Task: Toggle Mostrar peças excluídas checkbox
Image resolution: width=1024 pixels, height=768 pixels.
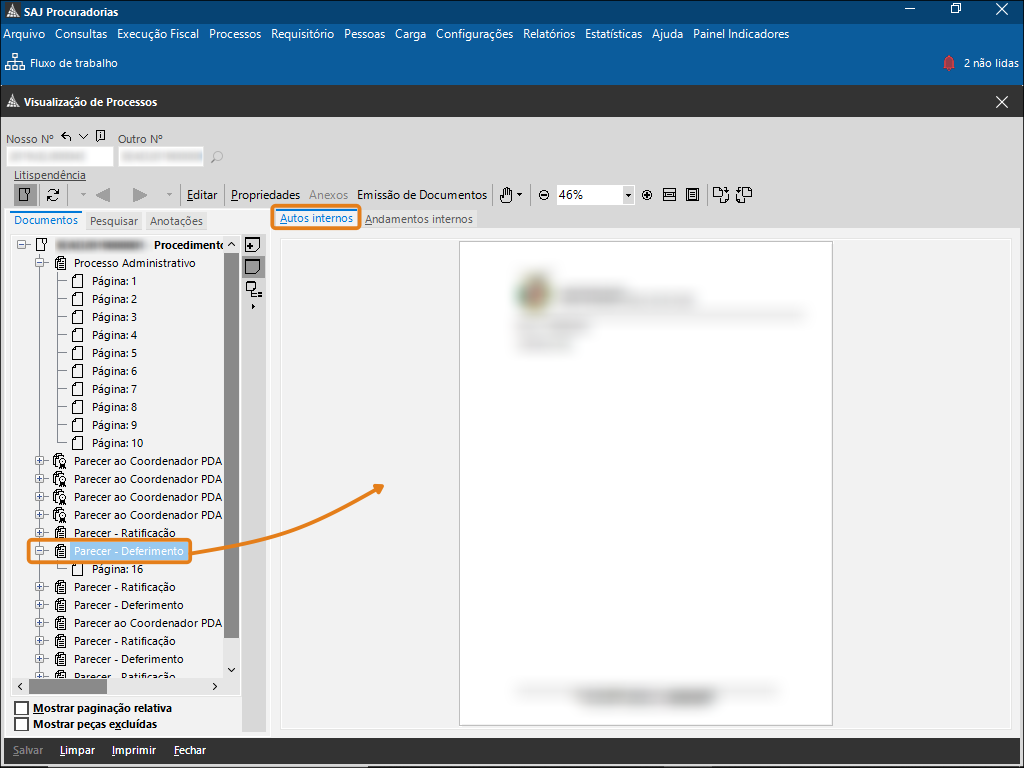Action: 21,724
